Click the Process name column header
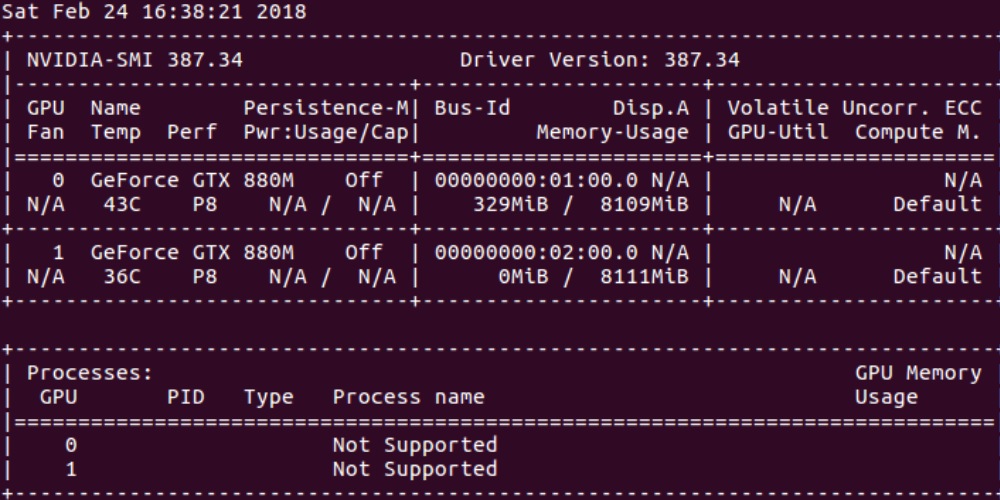 [408, 397]
